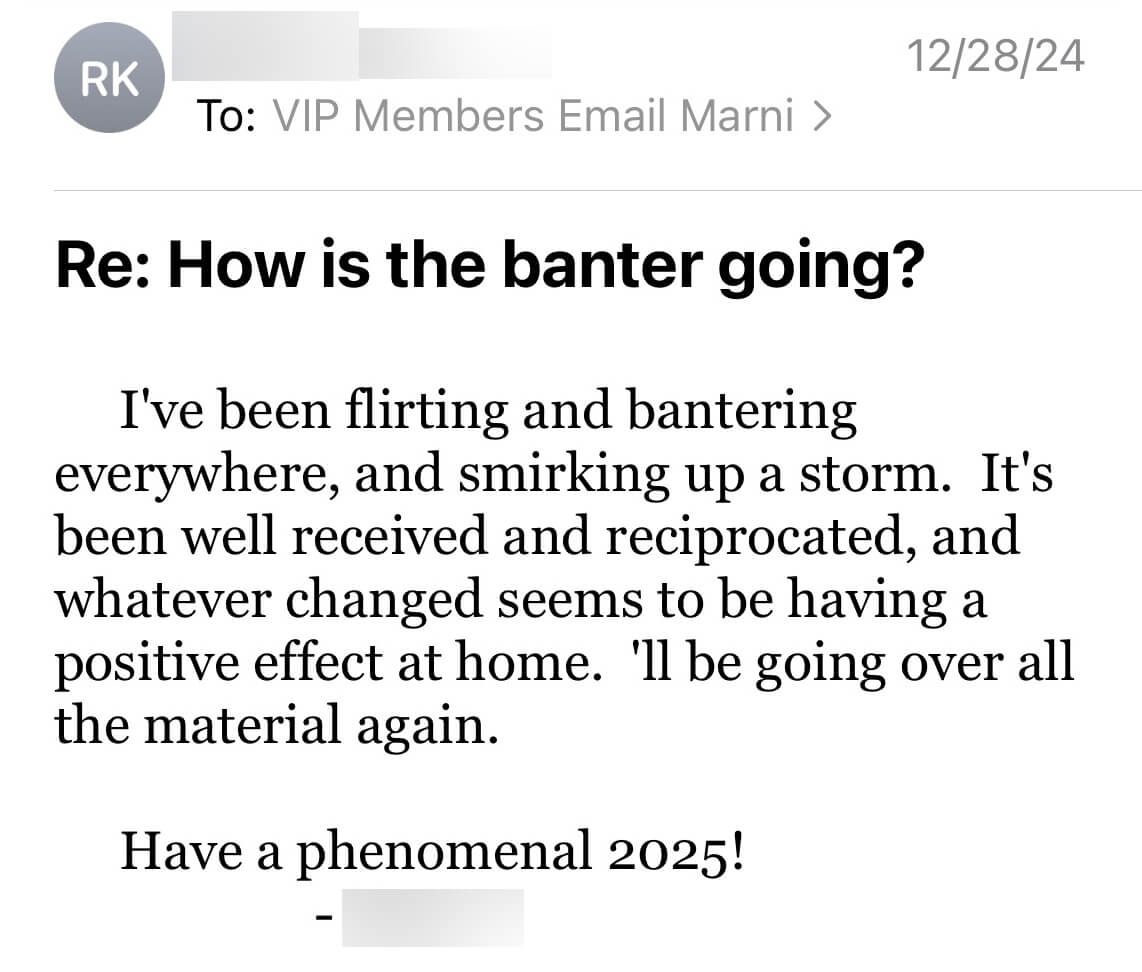This screenshot has width=1142, height=972.
Task: Select the 12/28/24 date stamp
Action: click(x=996, y=56)
